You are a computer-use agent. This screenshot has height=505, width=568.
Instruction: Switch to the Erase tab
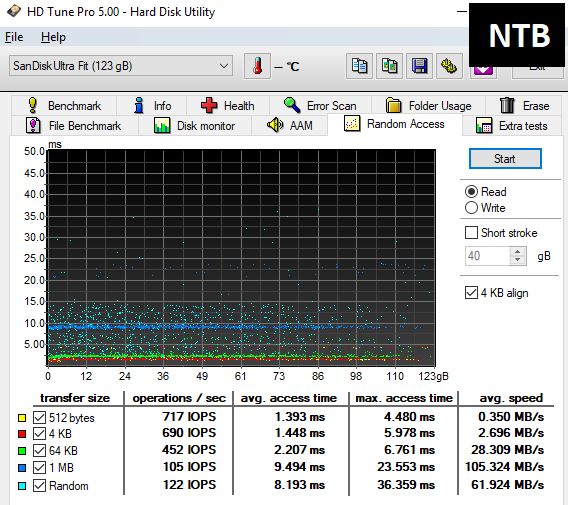[524, 105]
